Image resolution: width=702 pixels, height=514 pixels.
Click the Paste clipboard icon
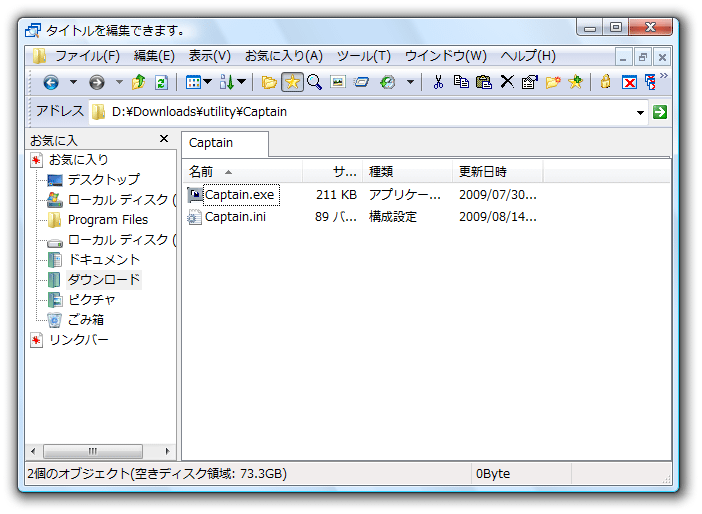click(484, 82)
